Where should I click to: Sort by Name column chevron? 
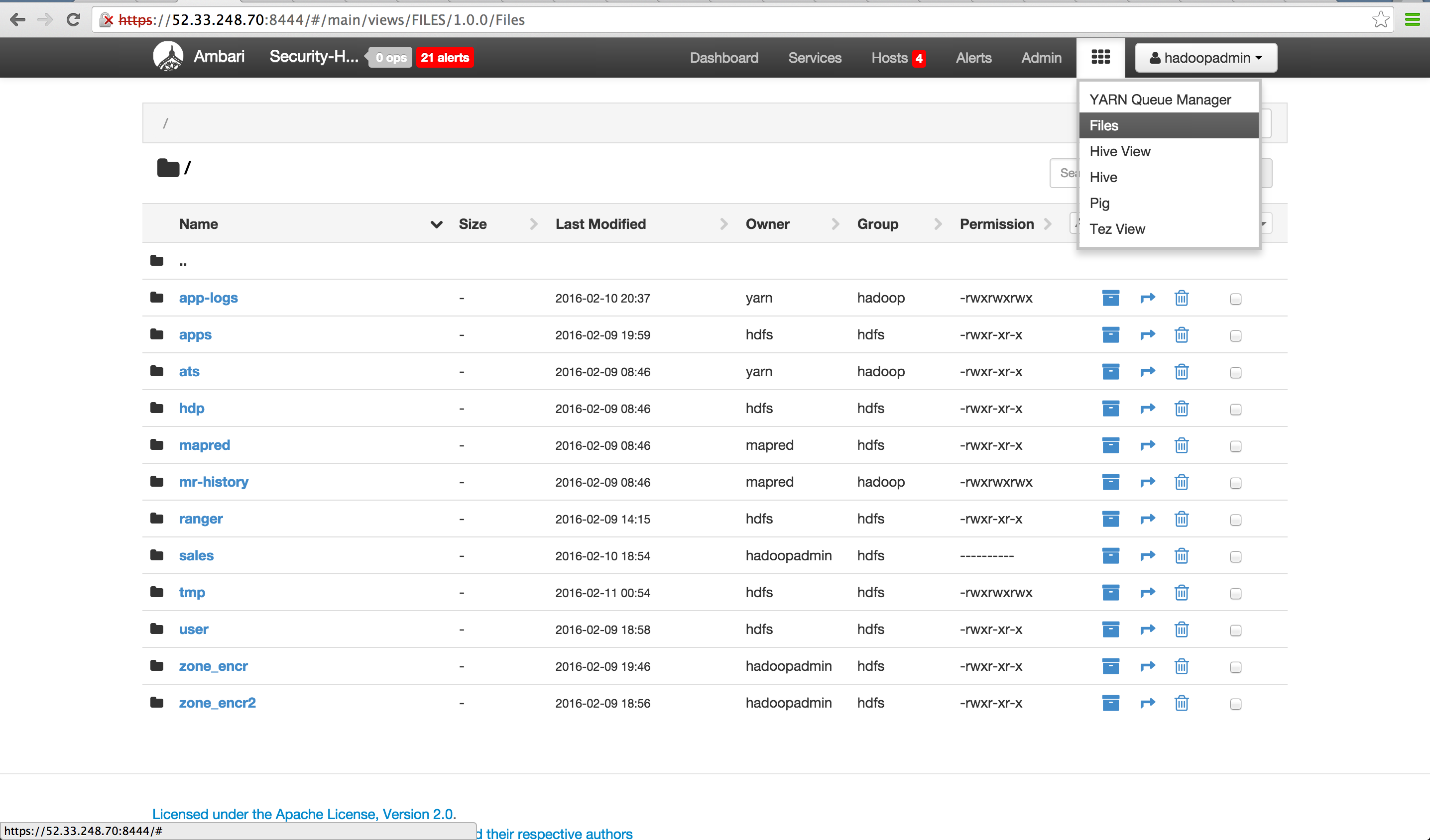[436, 224]
